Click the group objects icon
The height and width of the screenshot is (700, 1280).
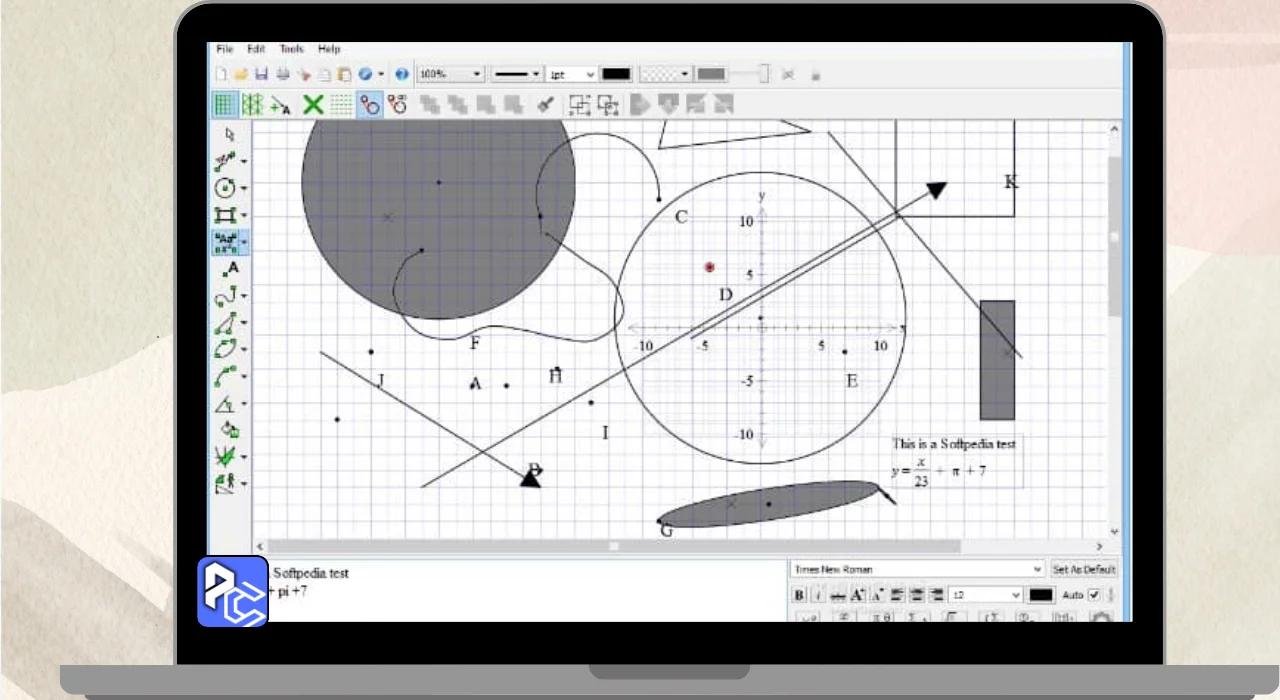(579, 103)
